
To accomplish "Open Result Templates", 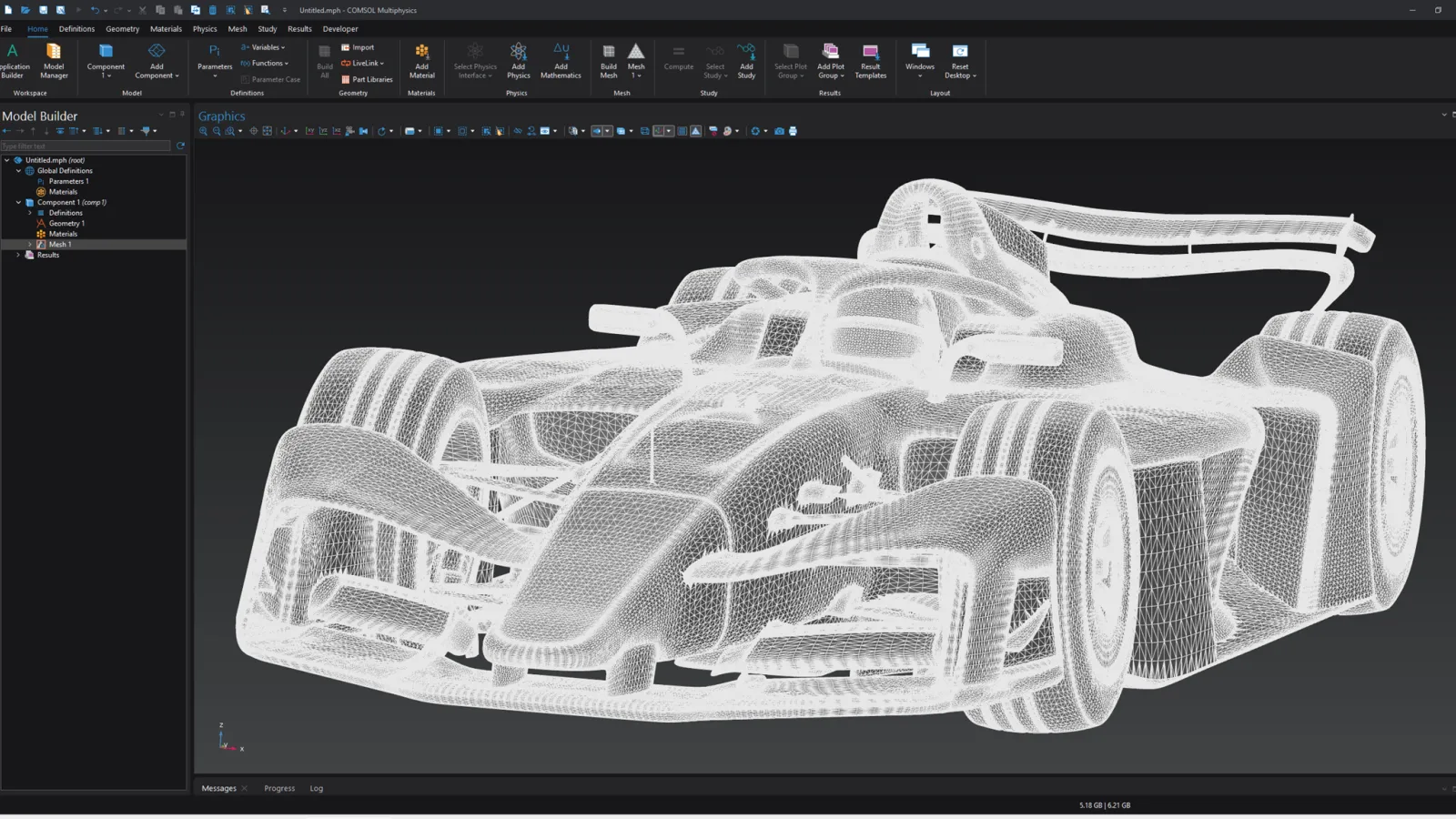I will [870, 60].
